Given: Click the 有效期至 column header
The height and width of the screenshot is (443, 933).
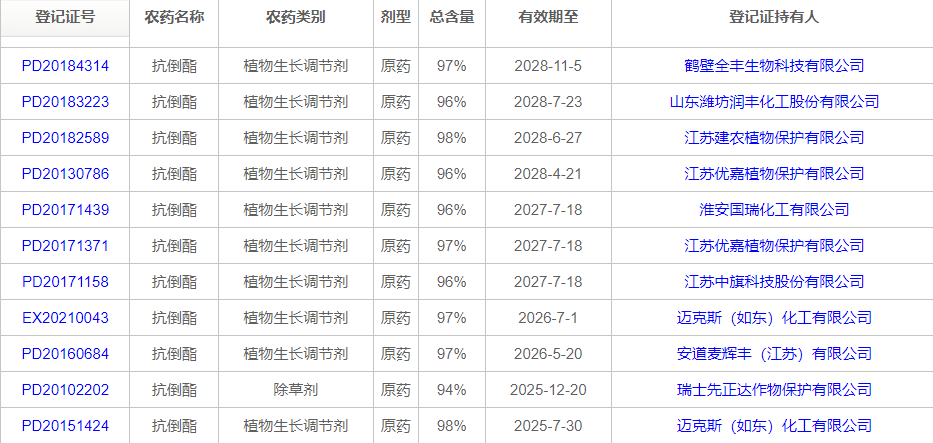Looking at the screenshot, I should (548, 18).
